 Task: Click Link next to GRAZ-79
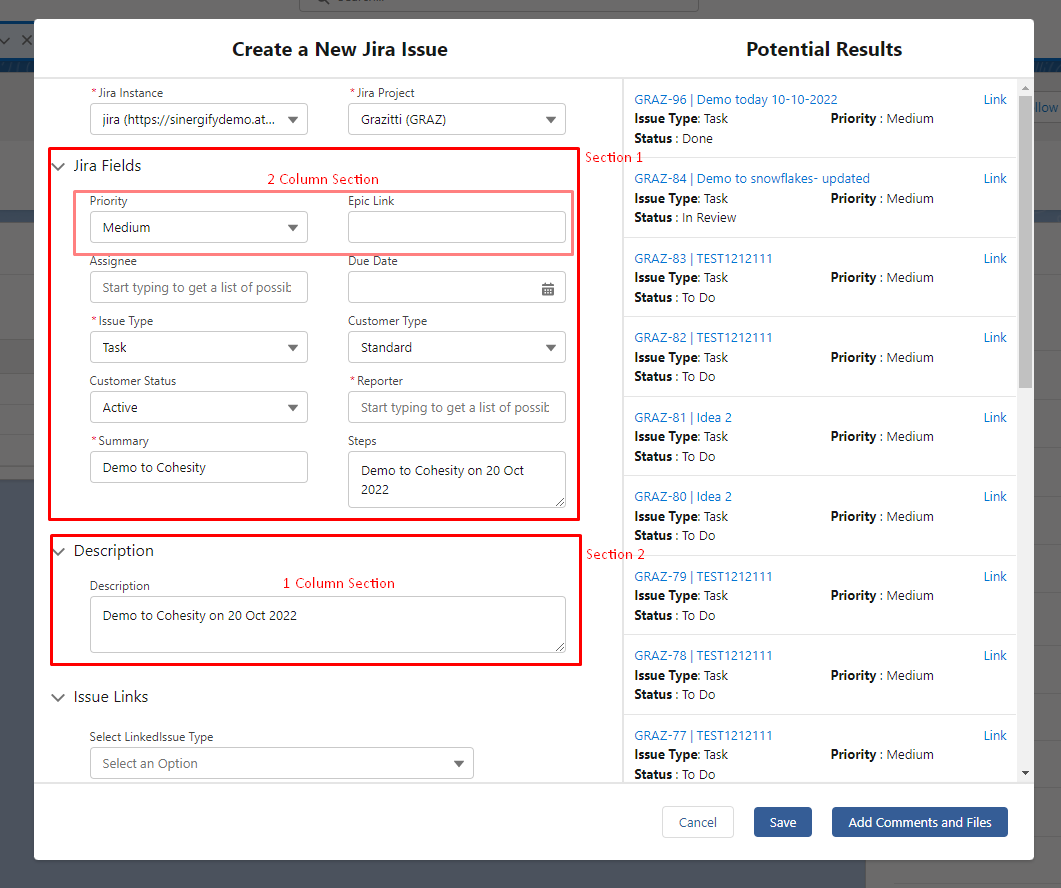point(995,577)
